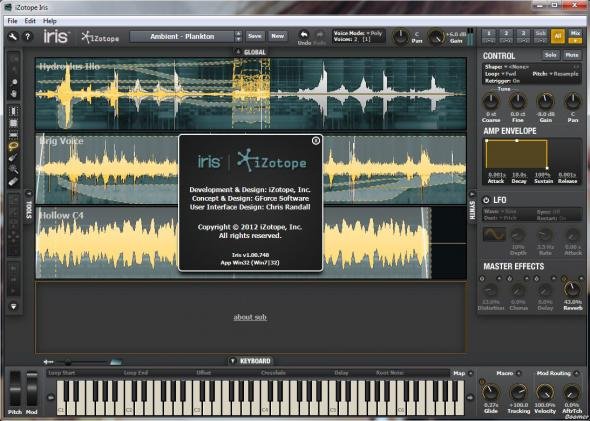Select the Time selection tool
The width and height of the screenshot is (590, 421).
click(13, 111)
